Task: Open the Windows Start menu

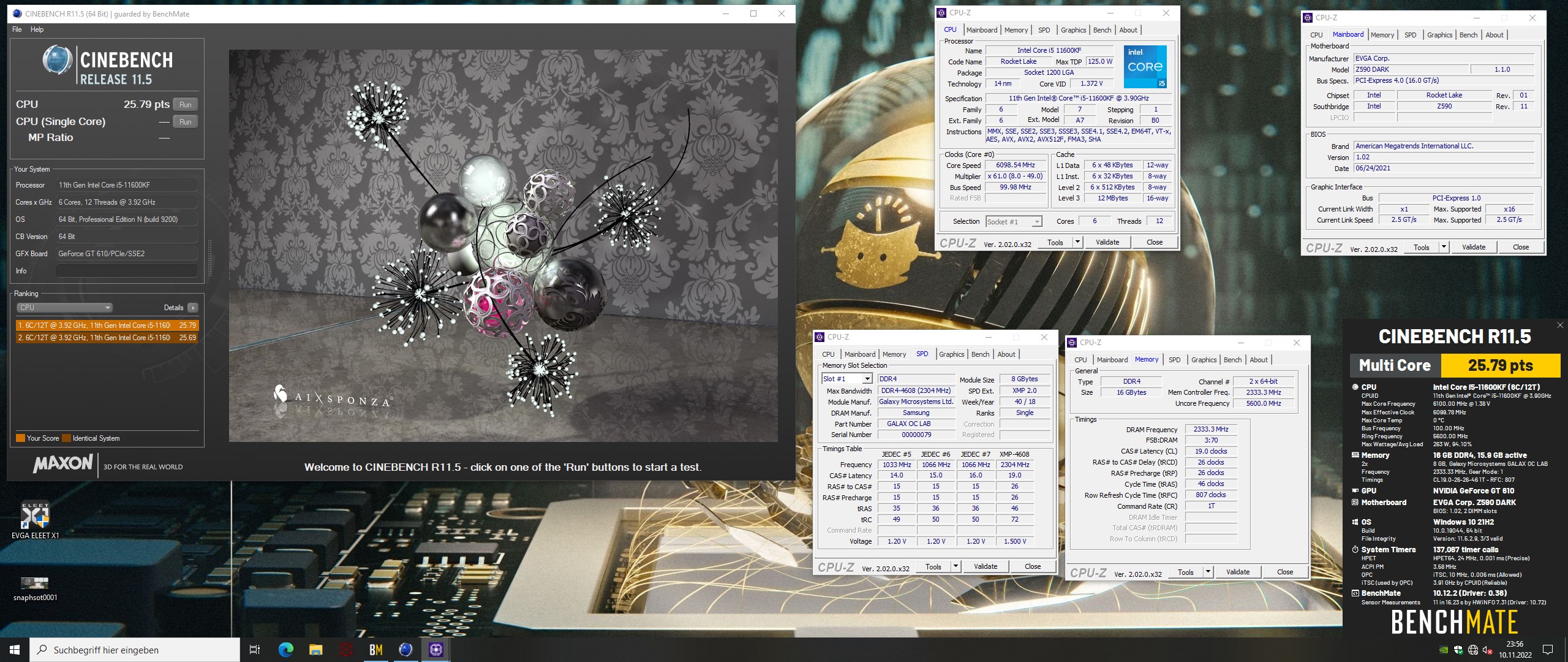Action: coord(15,650)
